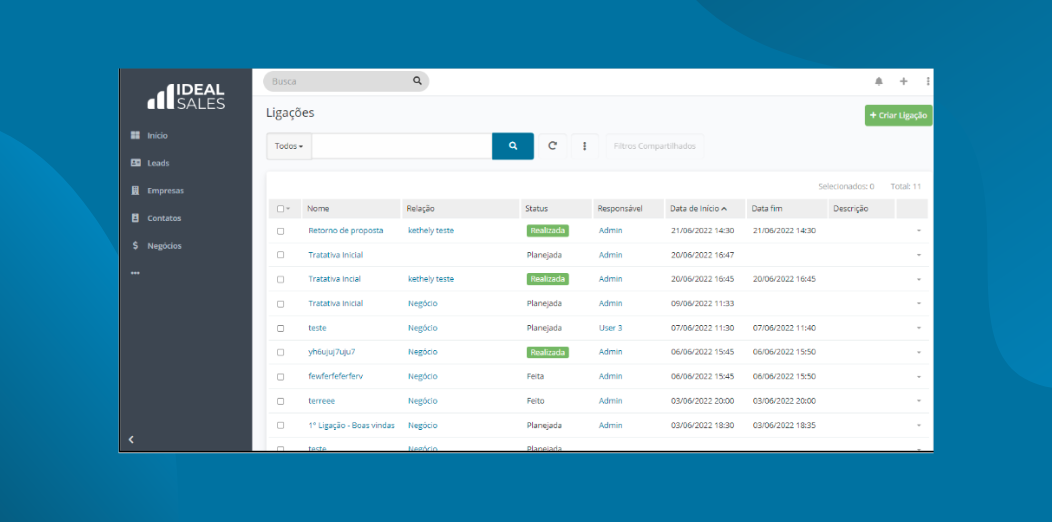Check the checkbox for 20/06/2022 16:45 row

[280, 279]
